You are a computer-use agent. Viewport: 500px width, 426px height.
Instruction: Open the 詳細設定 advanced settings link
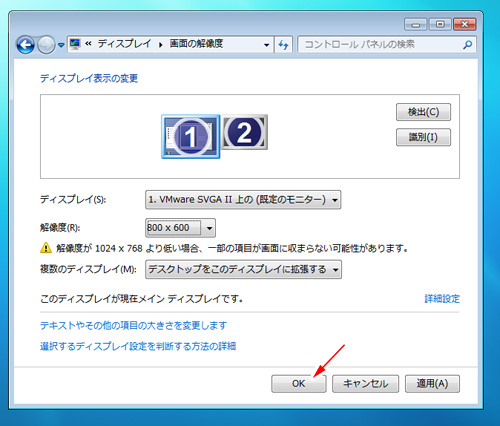tap(442, 299)
